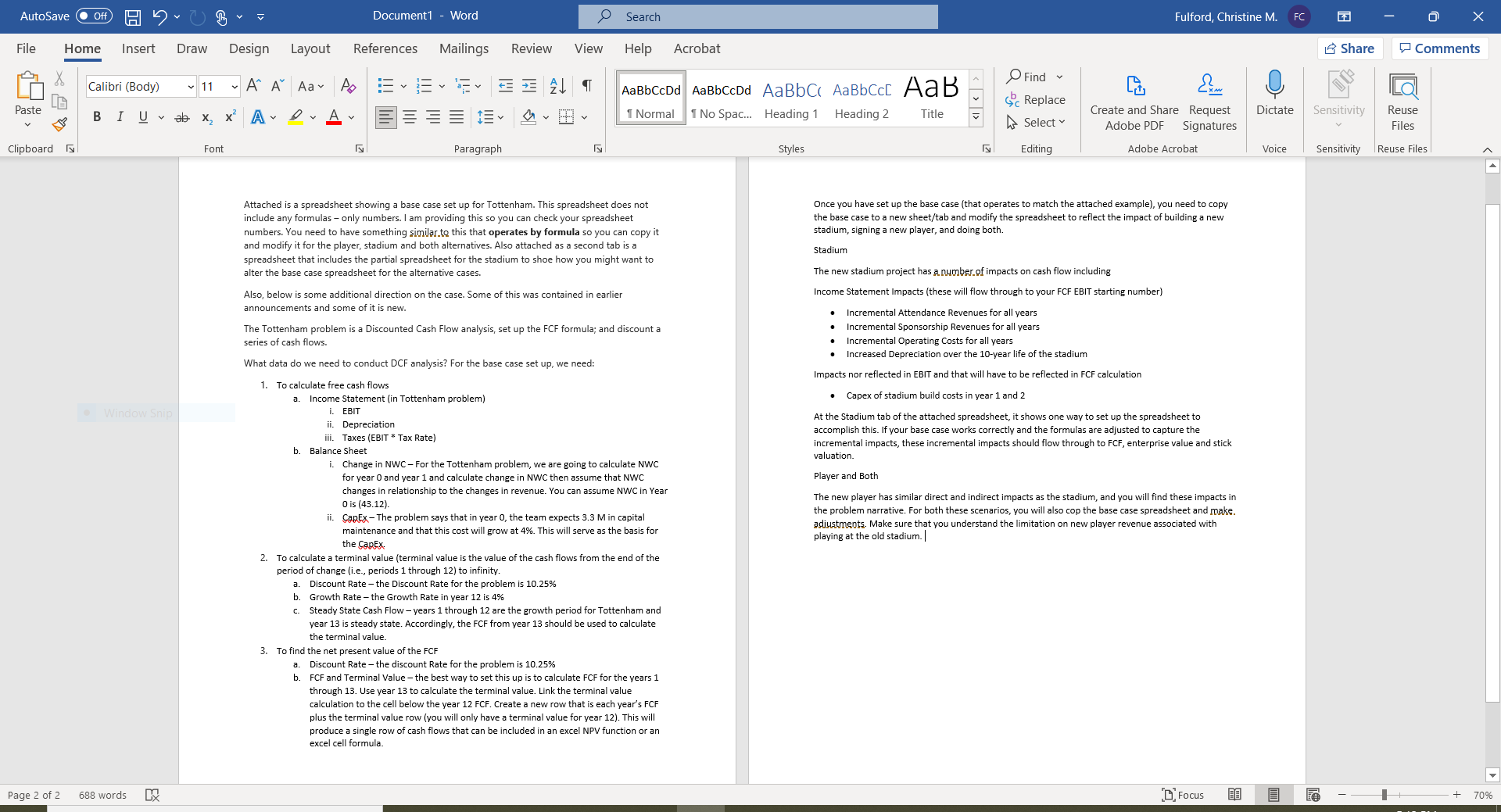Toggle Superscript formatting

(230, 117)
